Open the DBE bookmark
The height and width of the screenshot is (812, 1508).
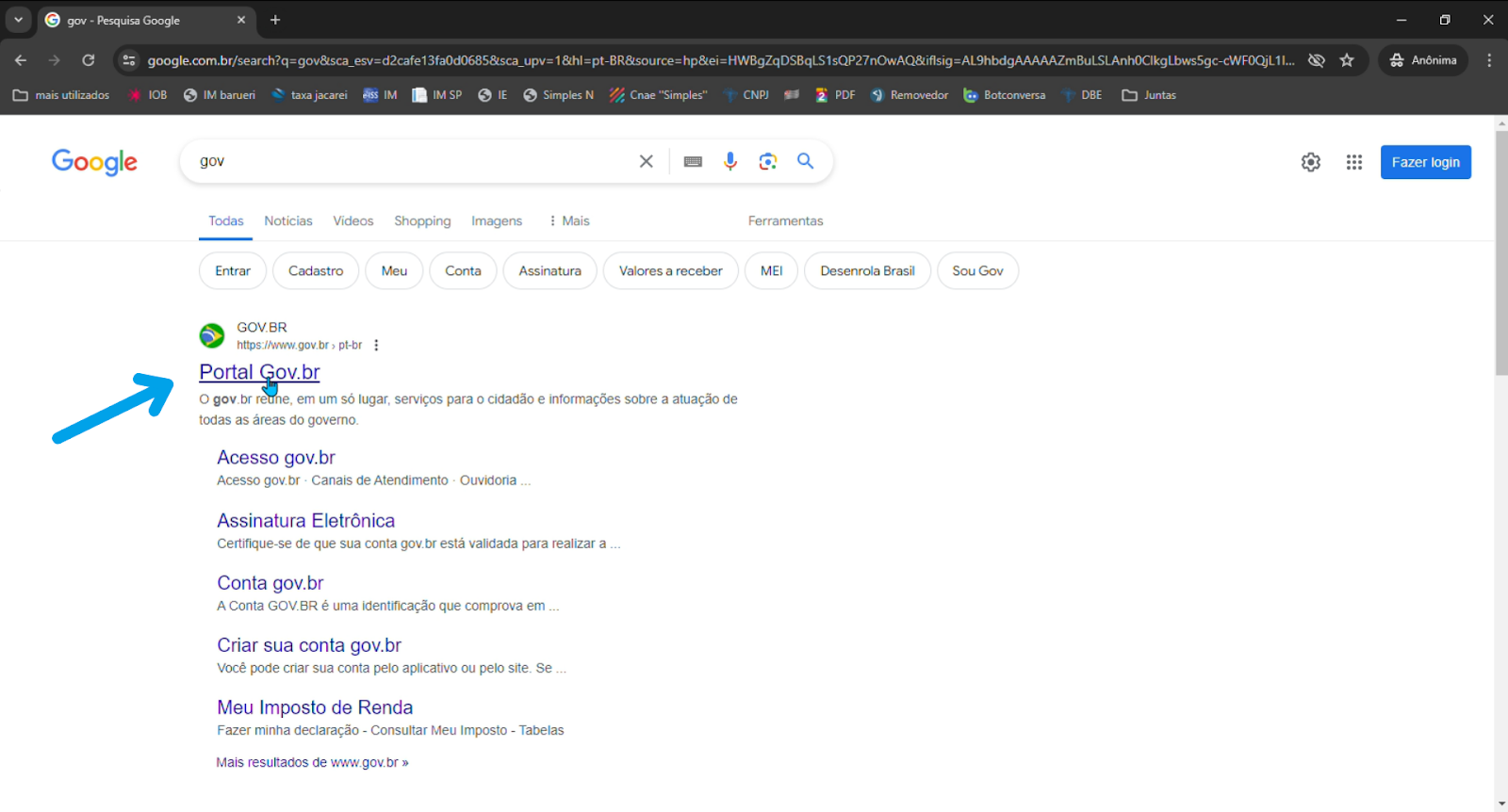[1082, 95]
